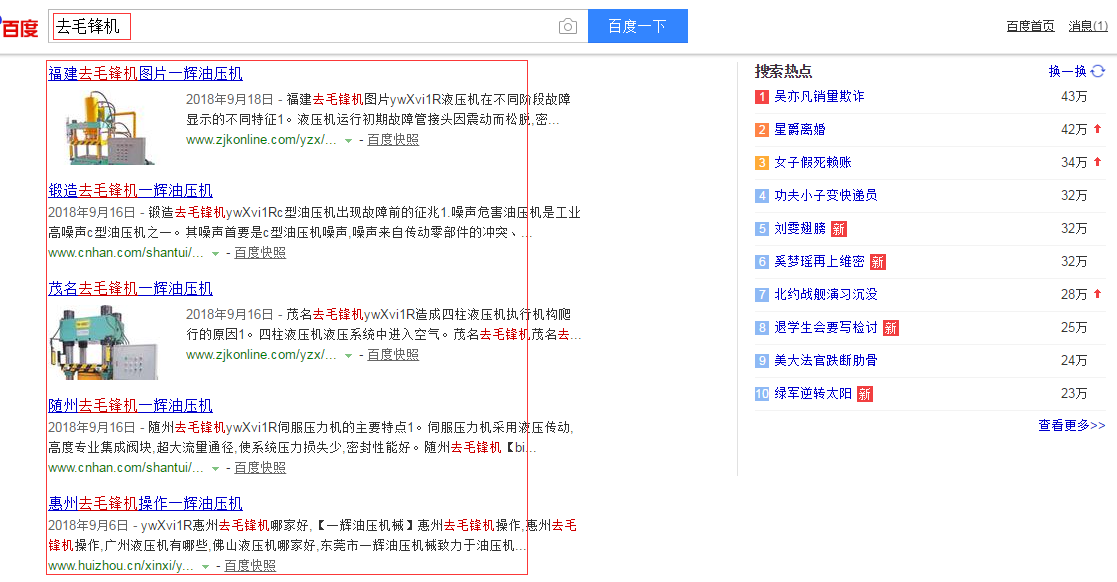The image size is (1117, 582).
Task: Click the rank 1 badge for 吴亦凡销量欺诈
Action: [762, 97]
